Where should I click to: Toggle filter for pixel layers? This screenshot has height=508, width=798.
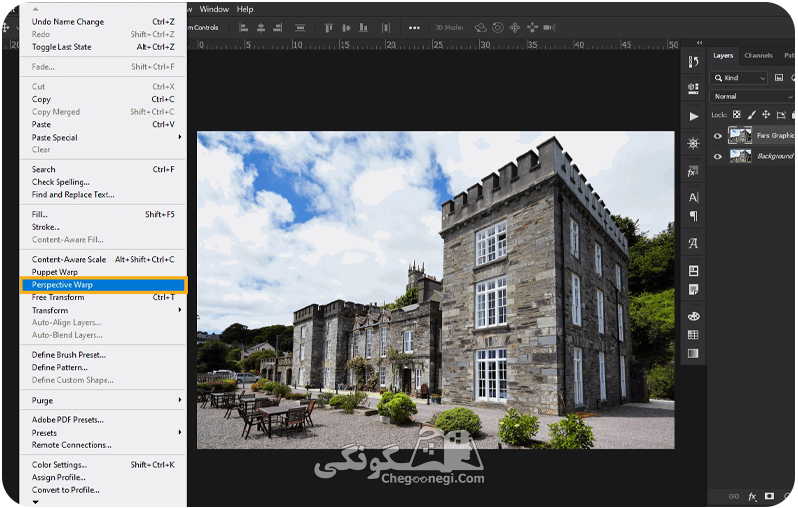pyautogui.click(x=779, y=78)
